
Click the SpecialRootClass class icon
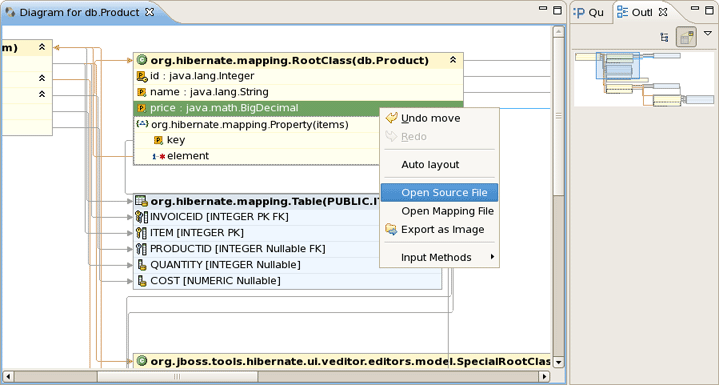[142, 361]
